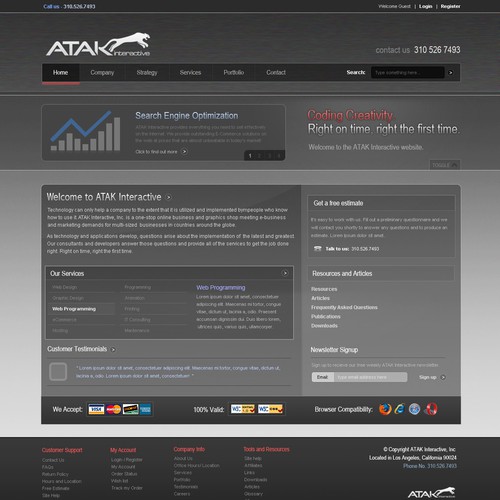Click the Login link at top
Screen dimensions: 500x500
pyautogui.click(x=426, y=6)
